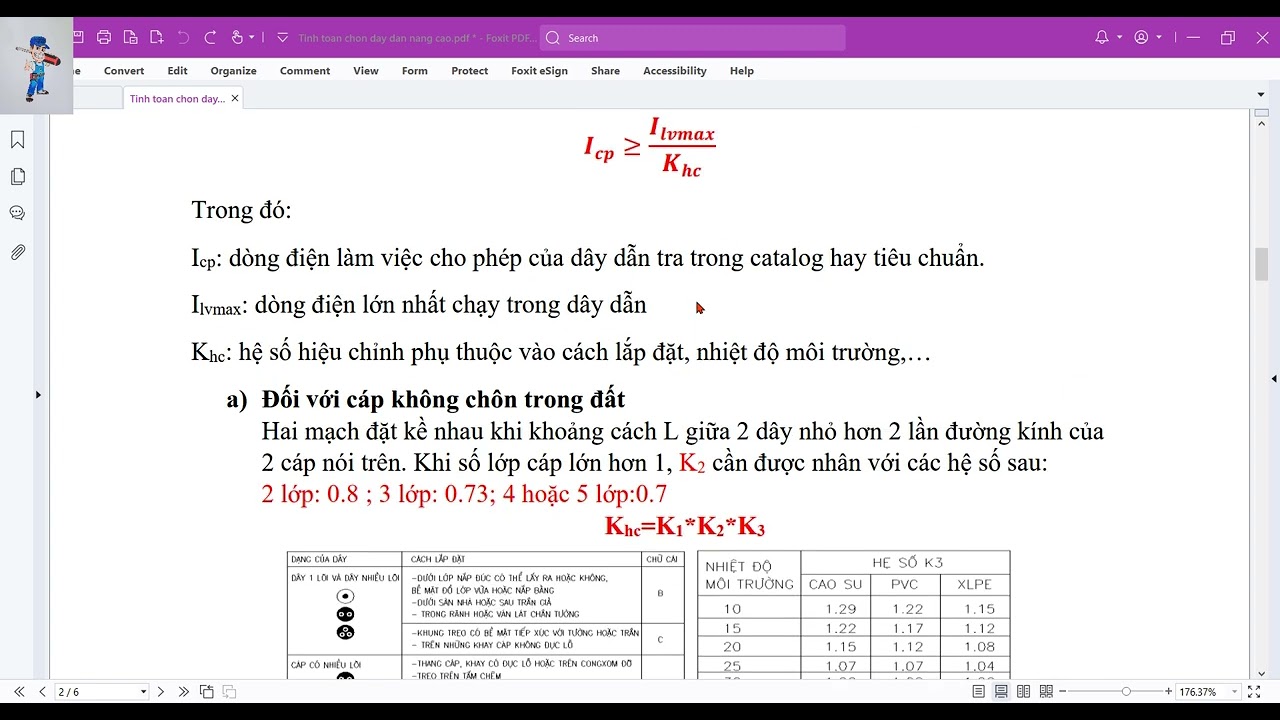Click the value 1.29 in the K3 table

click(840, 609)
